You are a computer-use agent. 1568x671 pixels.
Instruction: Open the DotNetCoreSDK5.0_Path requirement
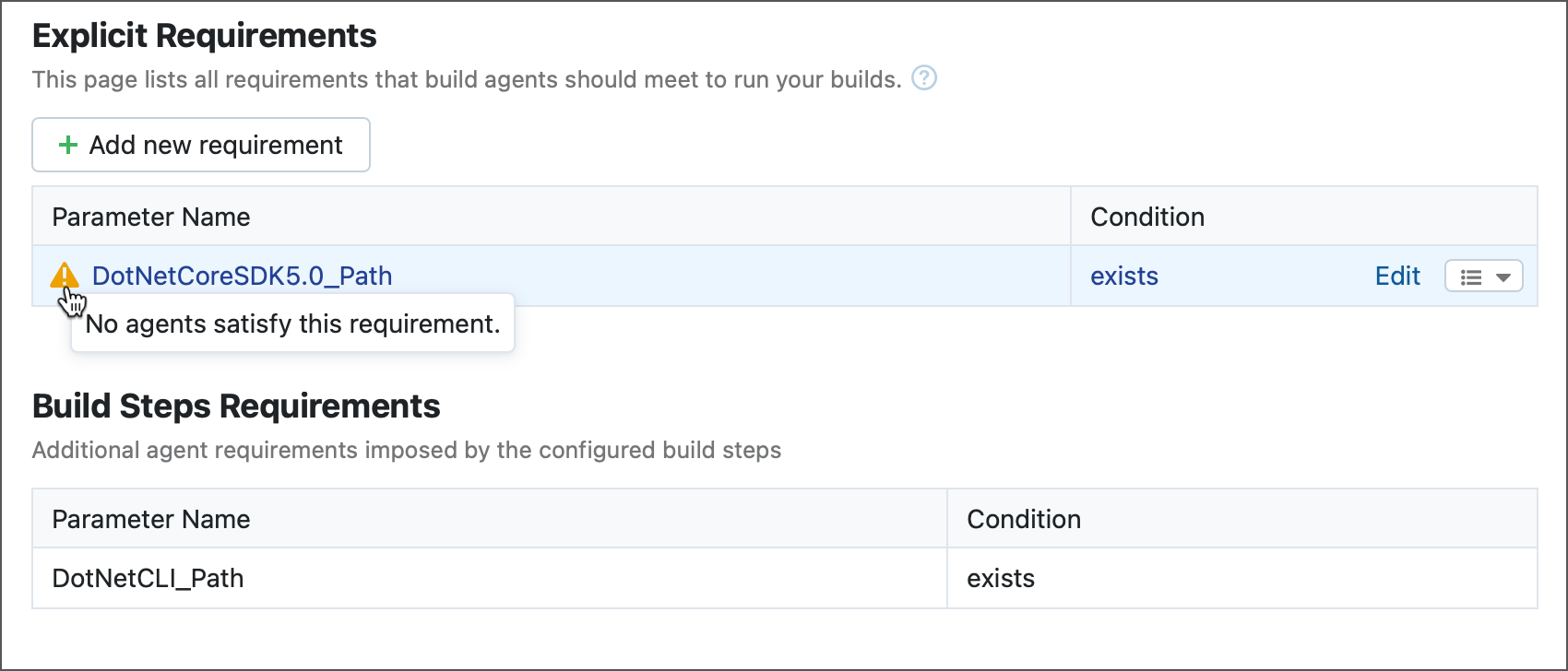coord(243,276)
